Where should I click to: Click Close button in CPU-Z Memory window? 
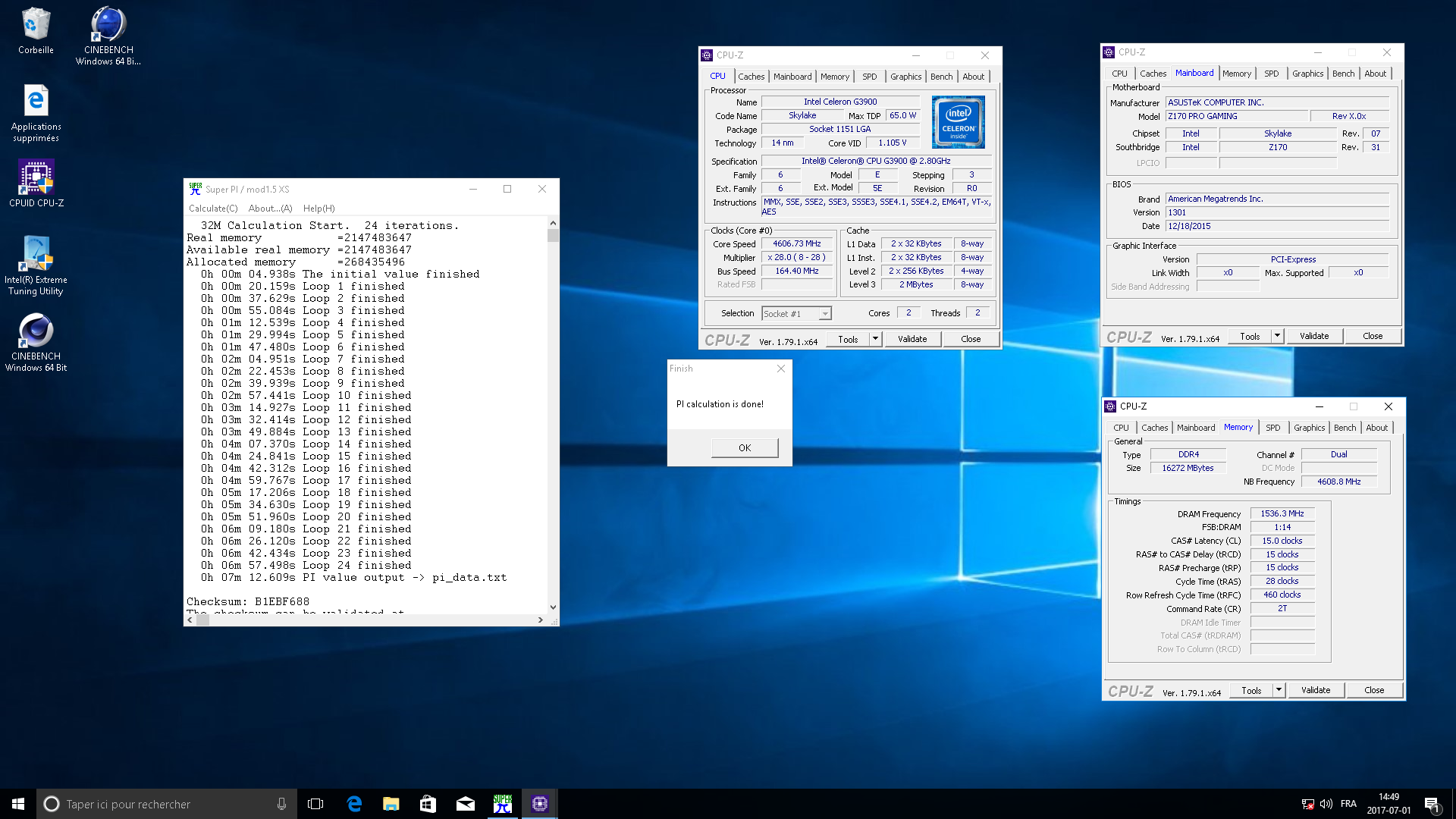(x=1374, y=690)
